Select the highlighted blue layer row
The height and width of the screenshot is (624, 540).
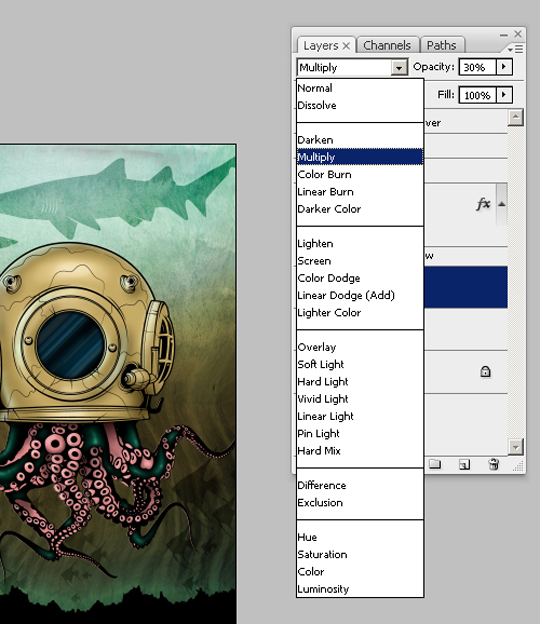[x=466, y=287]
